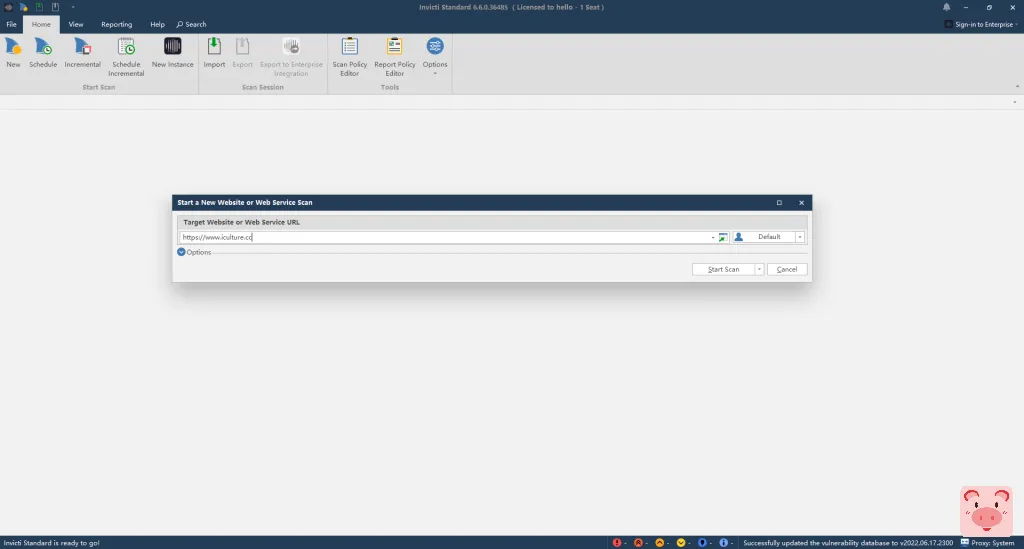
Task: Open the Scan Policy Editor
Action: 349,57
